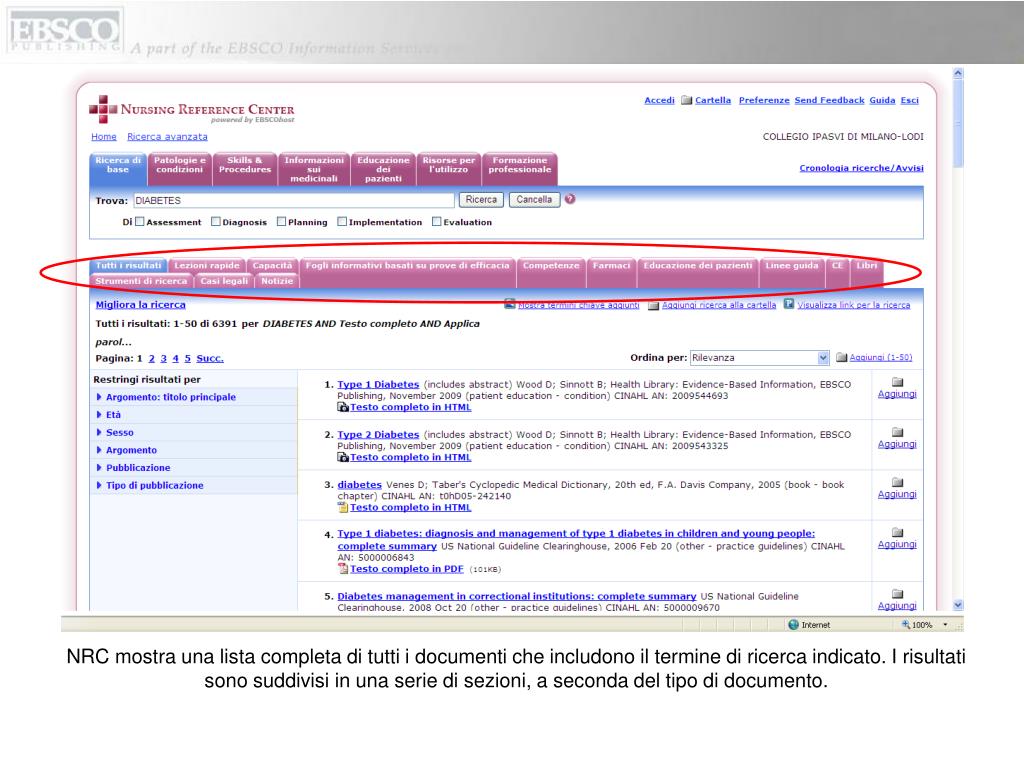Click the folder icon for result 2 Type 2 Diabetes

tap(897, 432)
